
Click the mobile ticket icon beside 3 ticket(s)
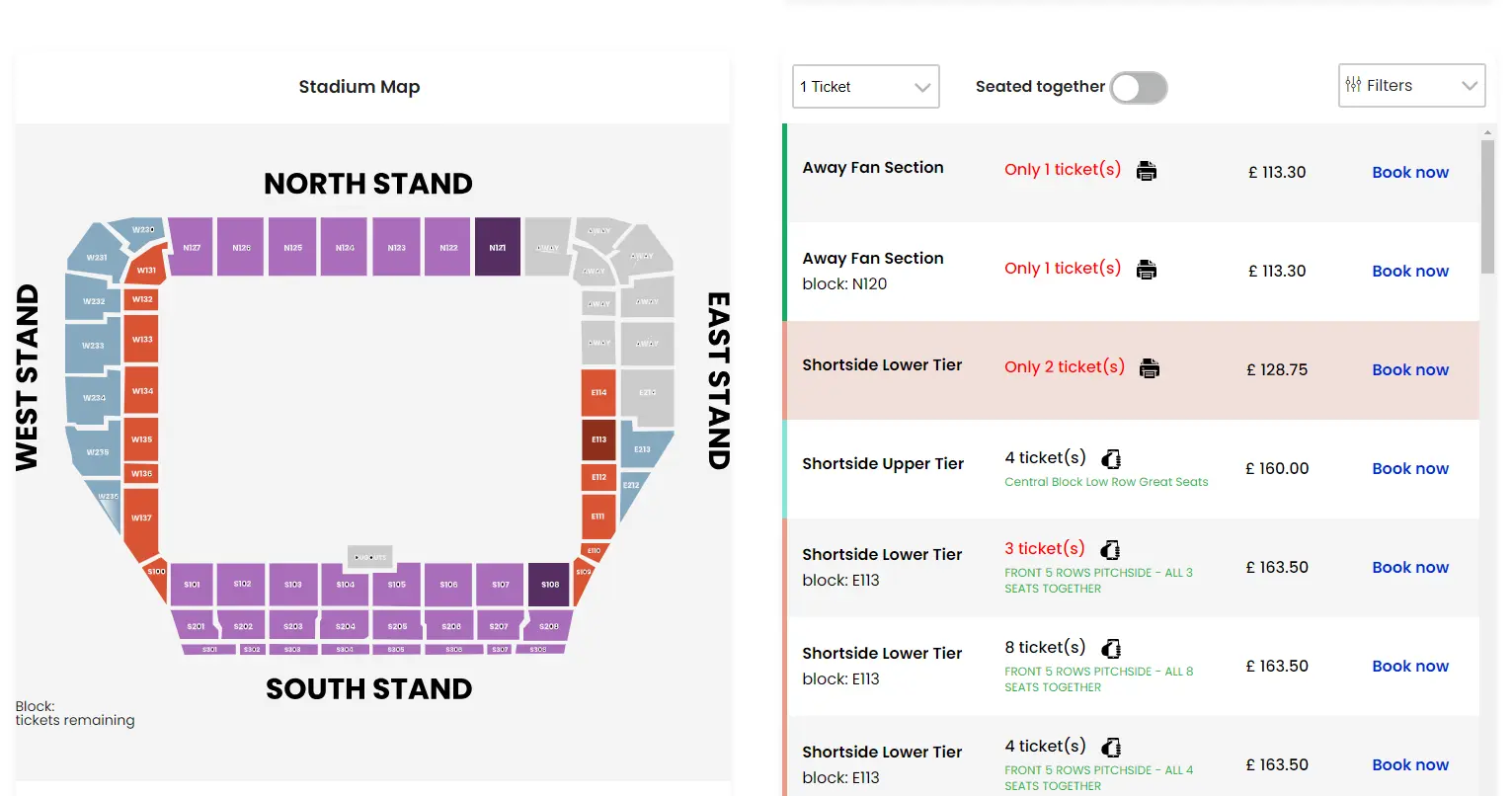point(1110,549)
